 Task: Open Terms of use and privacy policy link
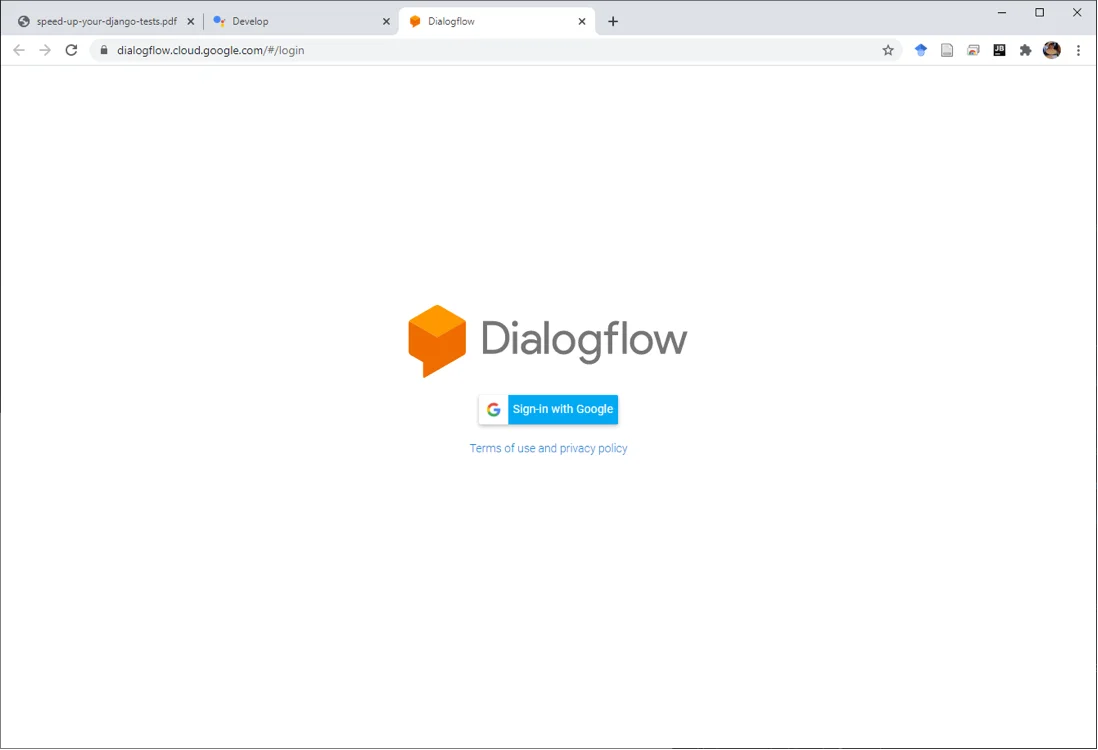click(548, 448)
